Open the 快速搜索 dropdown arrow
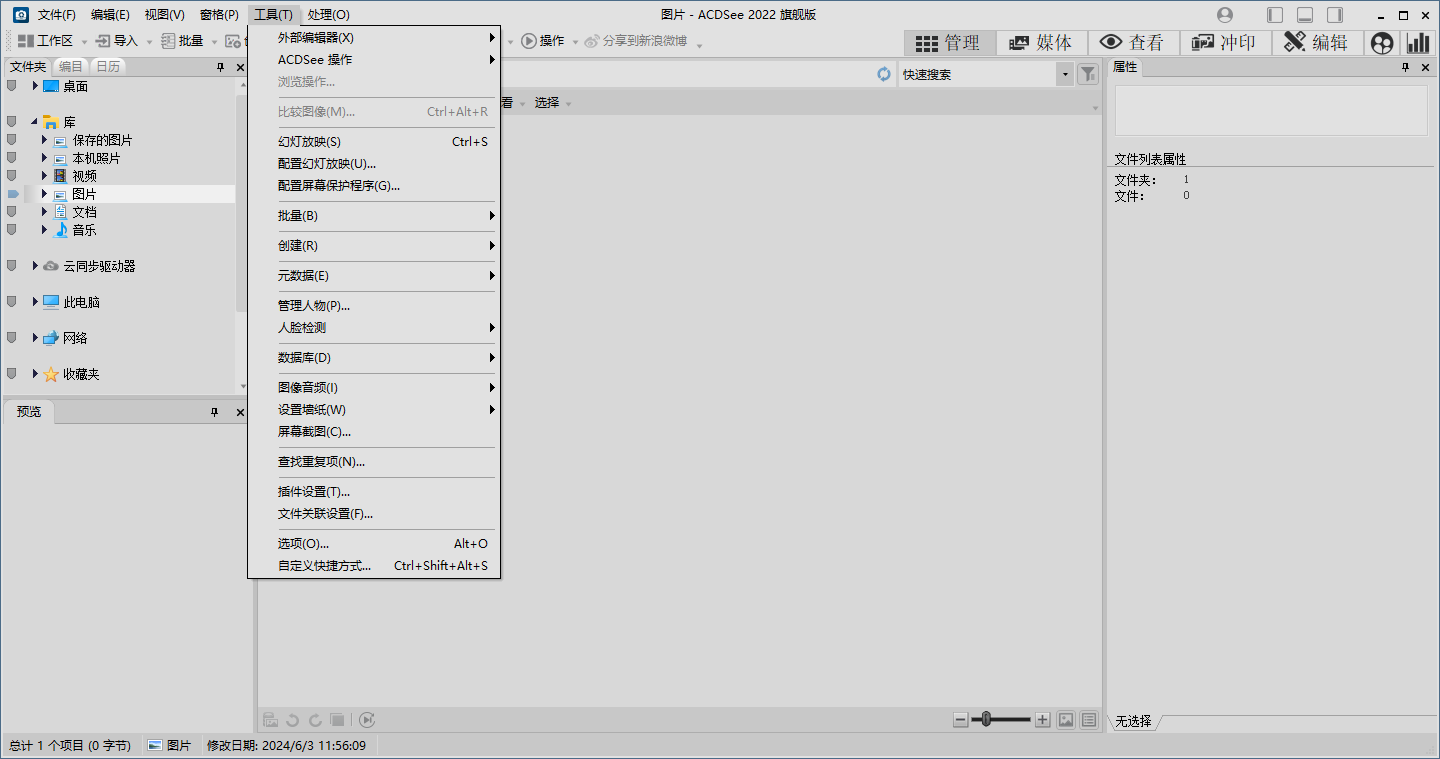Screen dimensions: 1440x759 [x=1065, y=74]
